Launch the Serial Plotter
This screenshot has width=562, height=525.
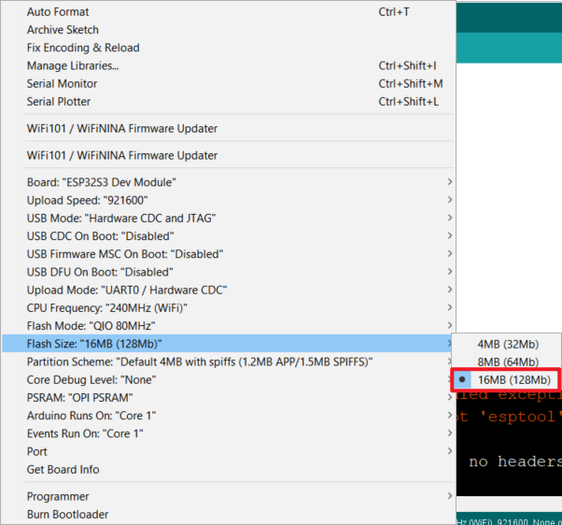[x=229, y=101]
